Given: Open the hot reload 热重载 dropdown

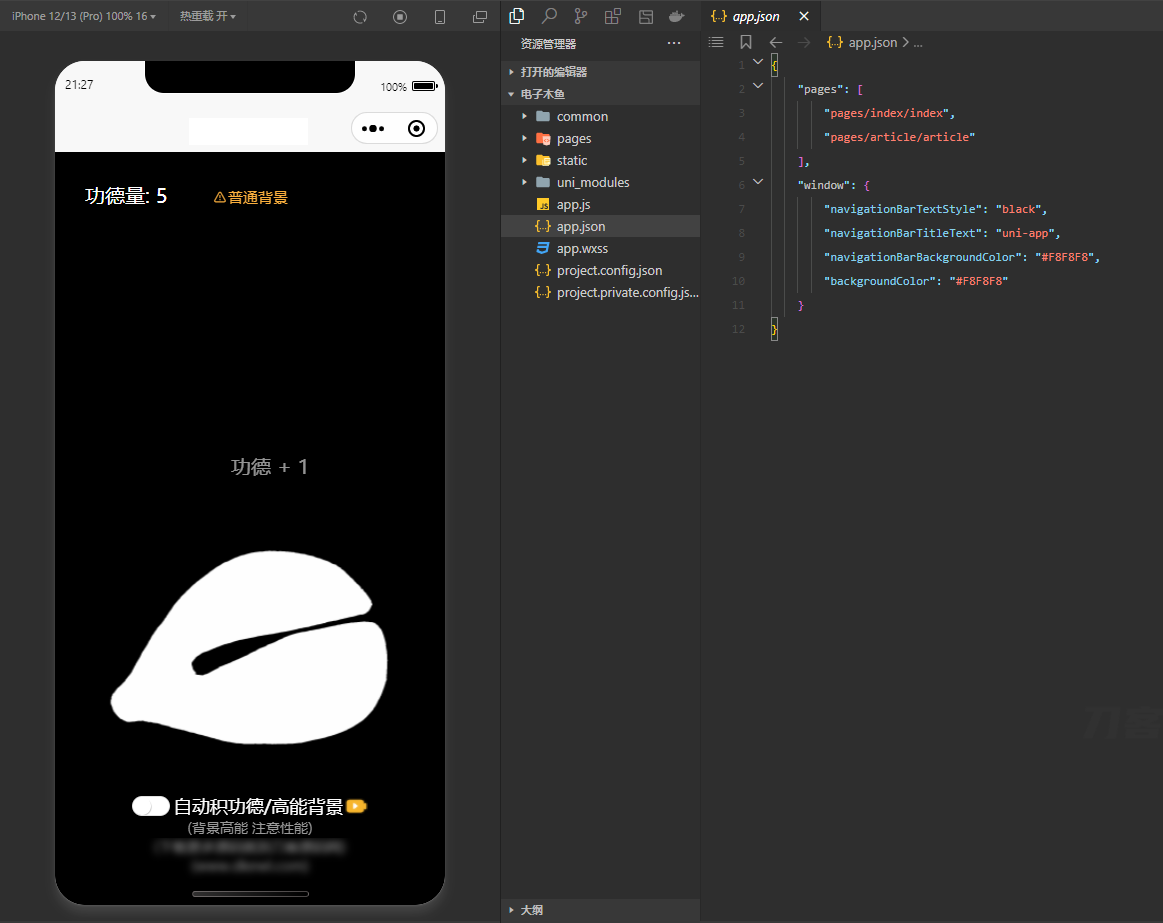Looking at the screenshot, I should click(x=207, y=16).
